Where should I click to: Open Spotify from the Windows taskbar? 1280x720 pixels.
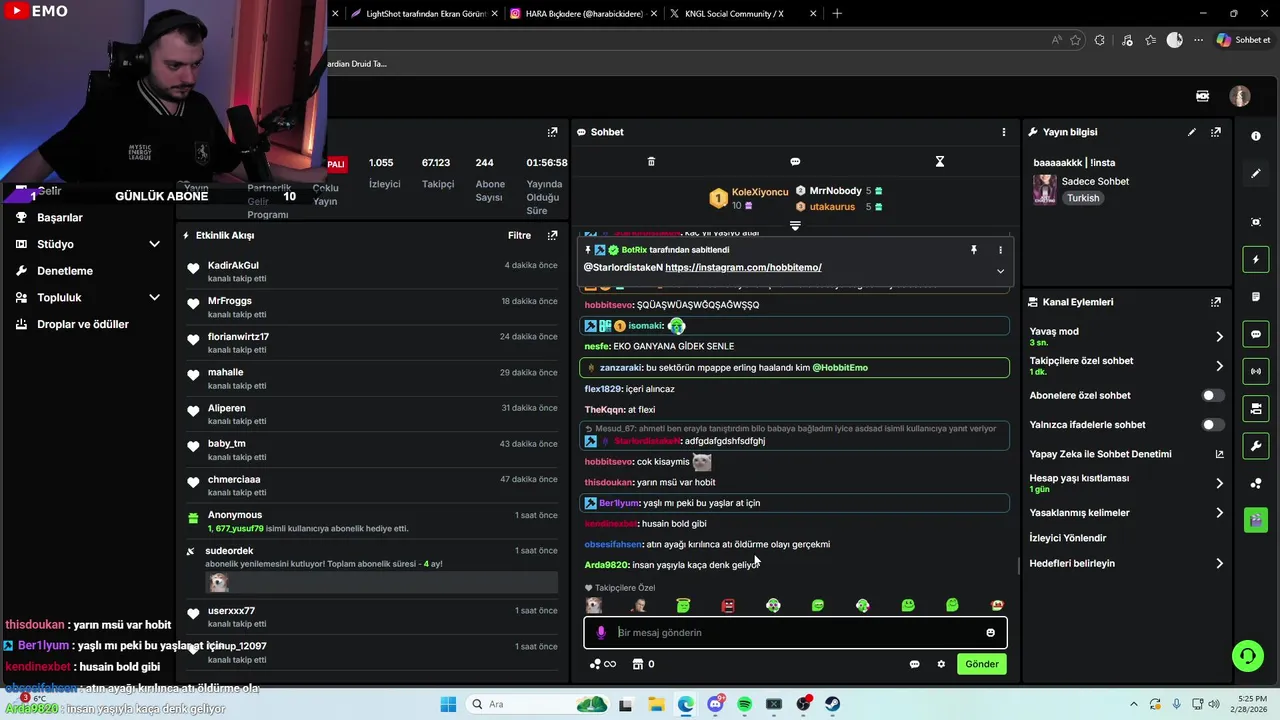pos(744,705)
